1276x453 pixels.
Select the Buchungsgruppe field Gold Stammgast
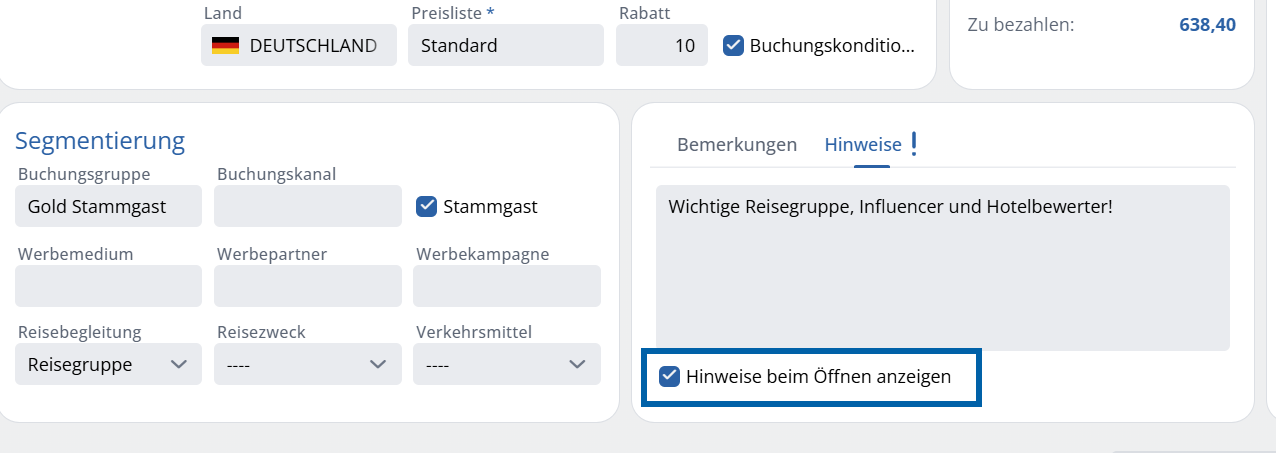[x=108, y=207]
